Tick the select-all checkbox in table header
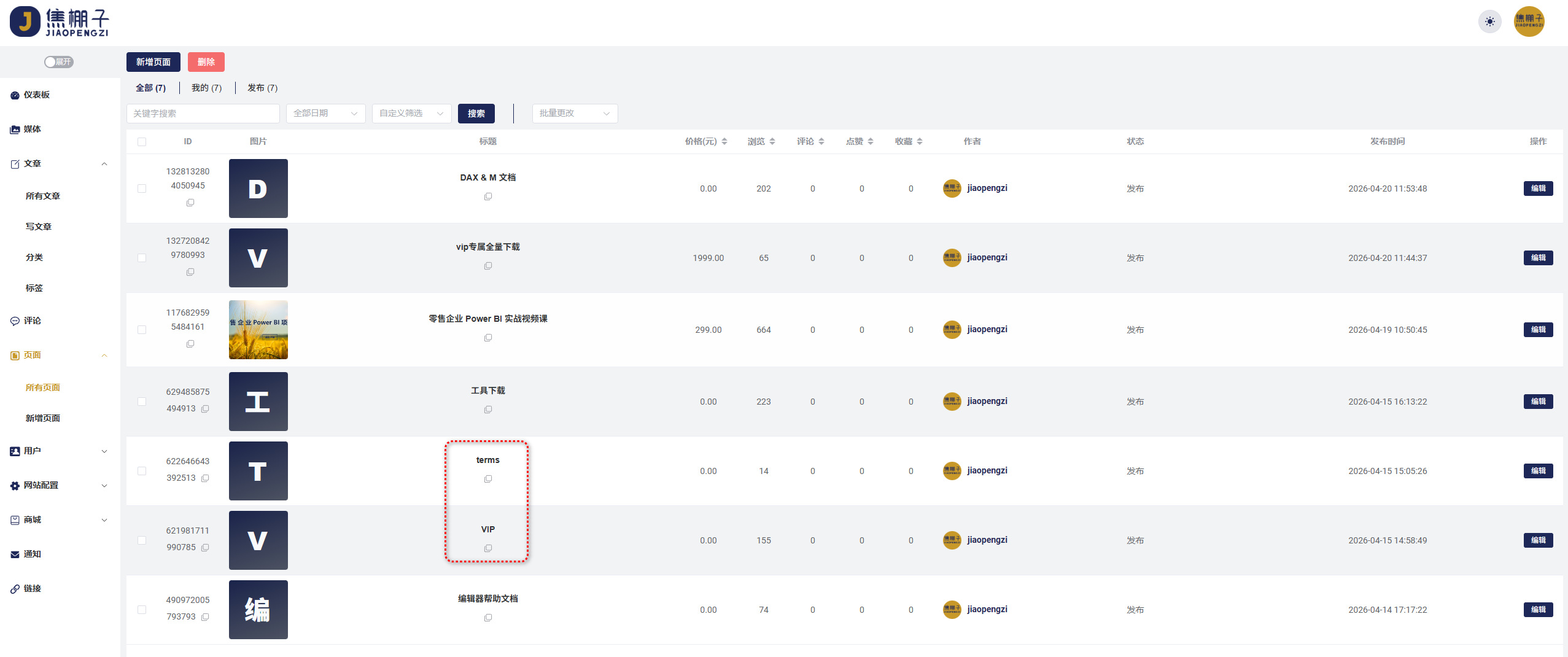Screen dimensions: 1568x657 (142, 142)
